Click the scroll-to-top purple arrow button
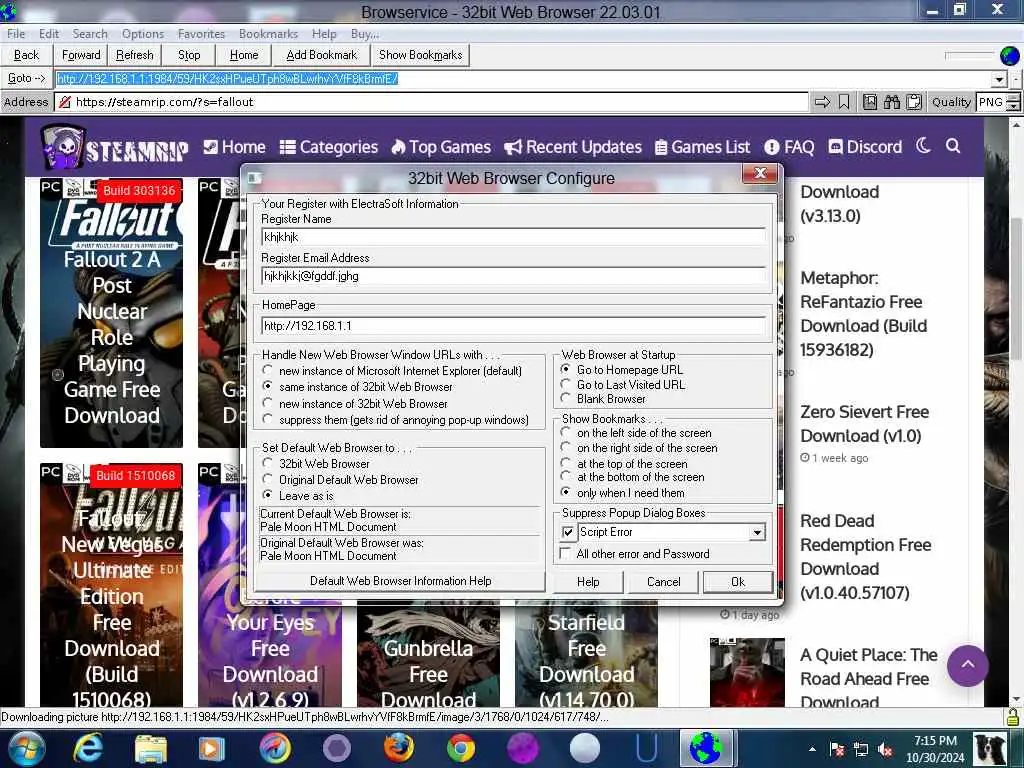 pos(968,665)
